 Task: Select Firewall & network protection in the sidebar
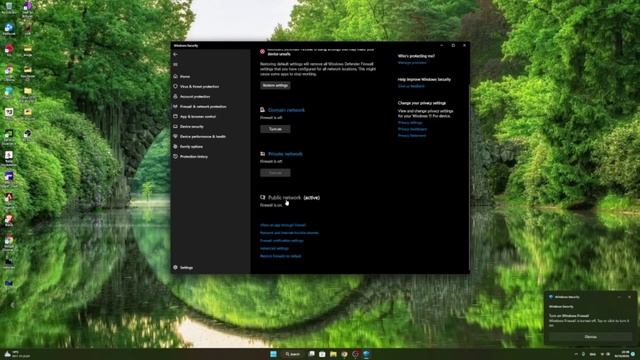(203, 107)
